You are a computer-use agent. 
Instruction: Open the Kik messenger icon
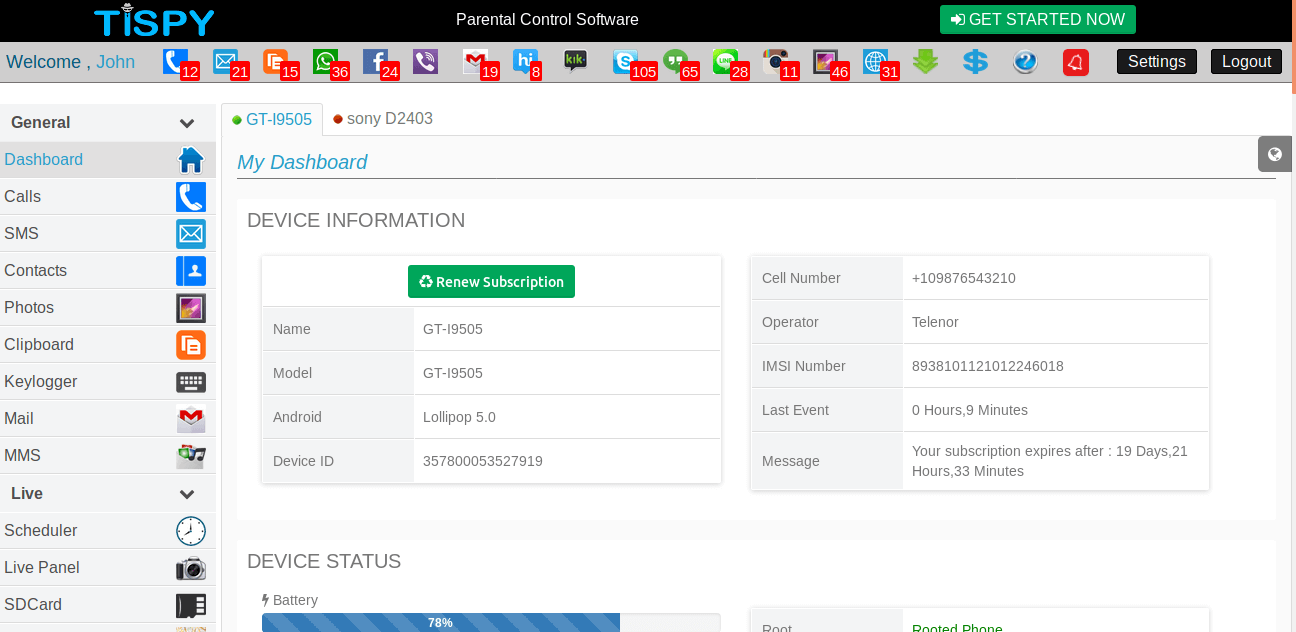click(576, 62)
